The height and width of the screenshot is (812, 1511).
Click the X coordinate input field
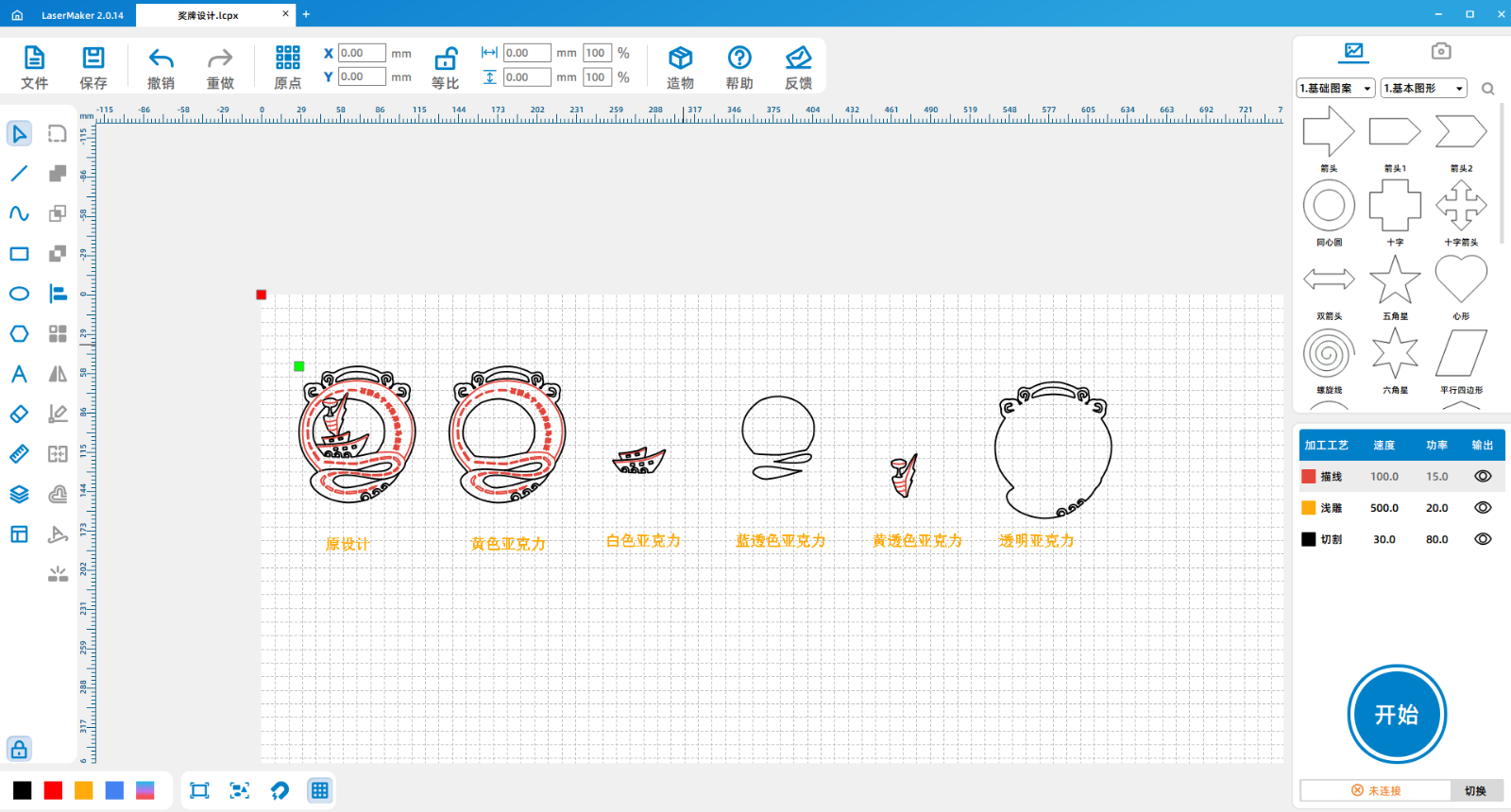click(362, 54)
